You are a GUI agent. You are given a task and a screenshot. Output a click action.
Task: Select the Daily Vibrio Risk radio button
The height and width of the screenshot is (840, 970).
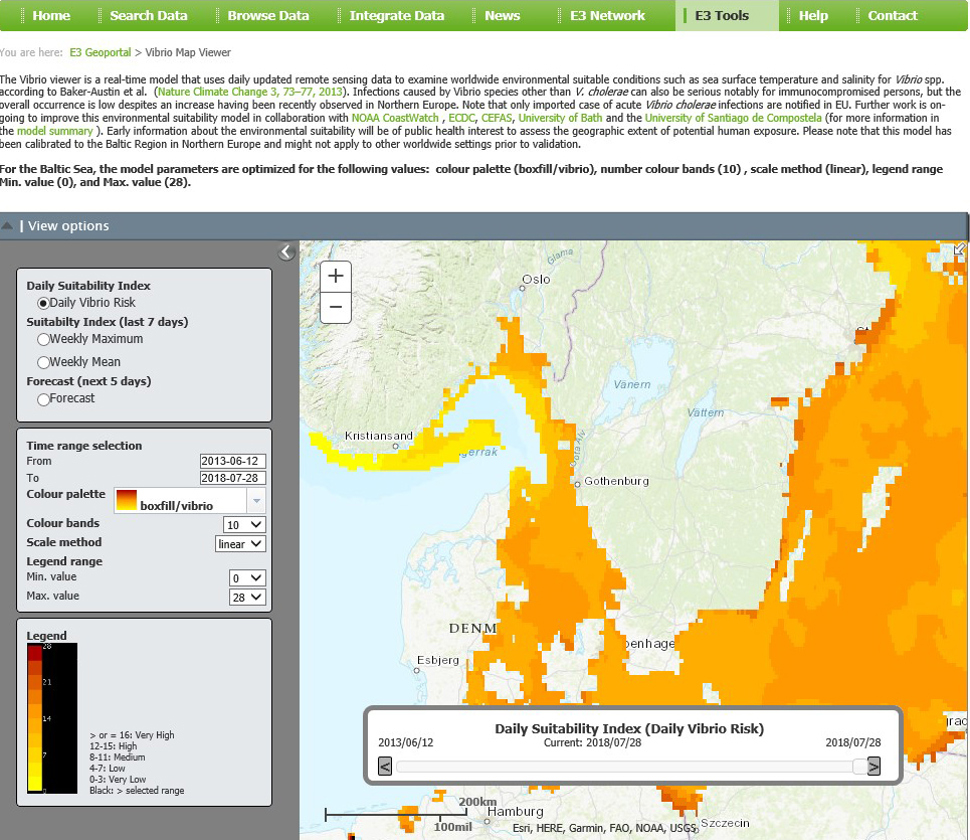(43, 303)
